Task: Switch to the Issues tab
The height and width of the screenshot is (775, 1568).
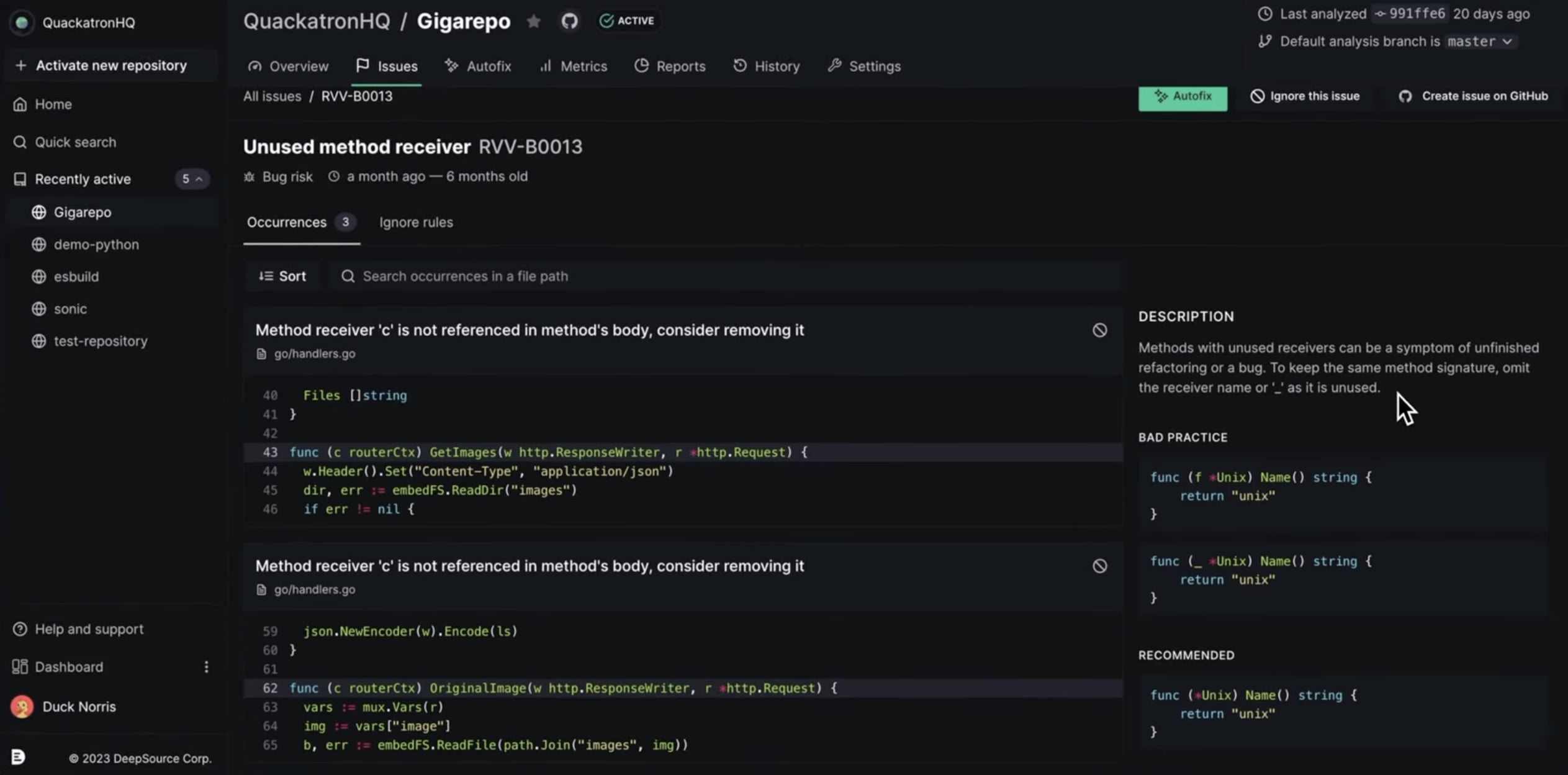Action: [x=387, y=66]
